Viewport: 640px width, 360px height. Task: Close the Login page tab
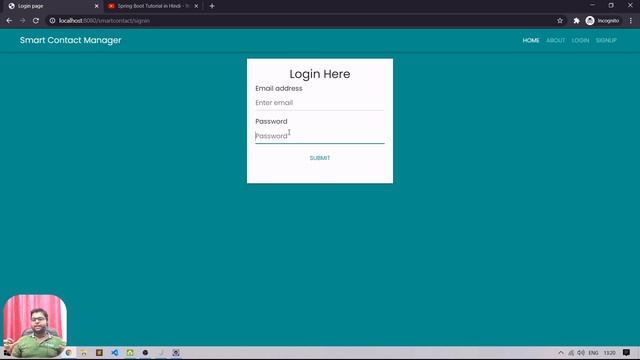tap(97, 6)
